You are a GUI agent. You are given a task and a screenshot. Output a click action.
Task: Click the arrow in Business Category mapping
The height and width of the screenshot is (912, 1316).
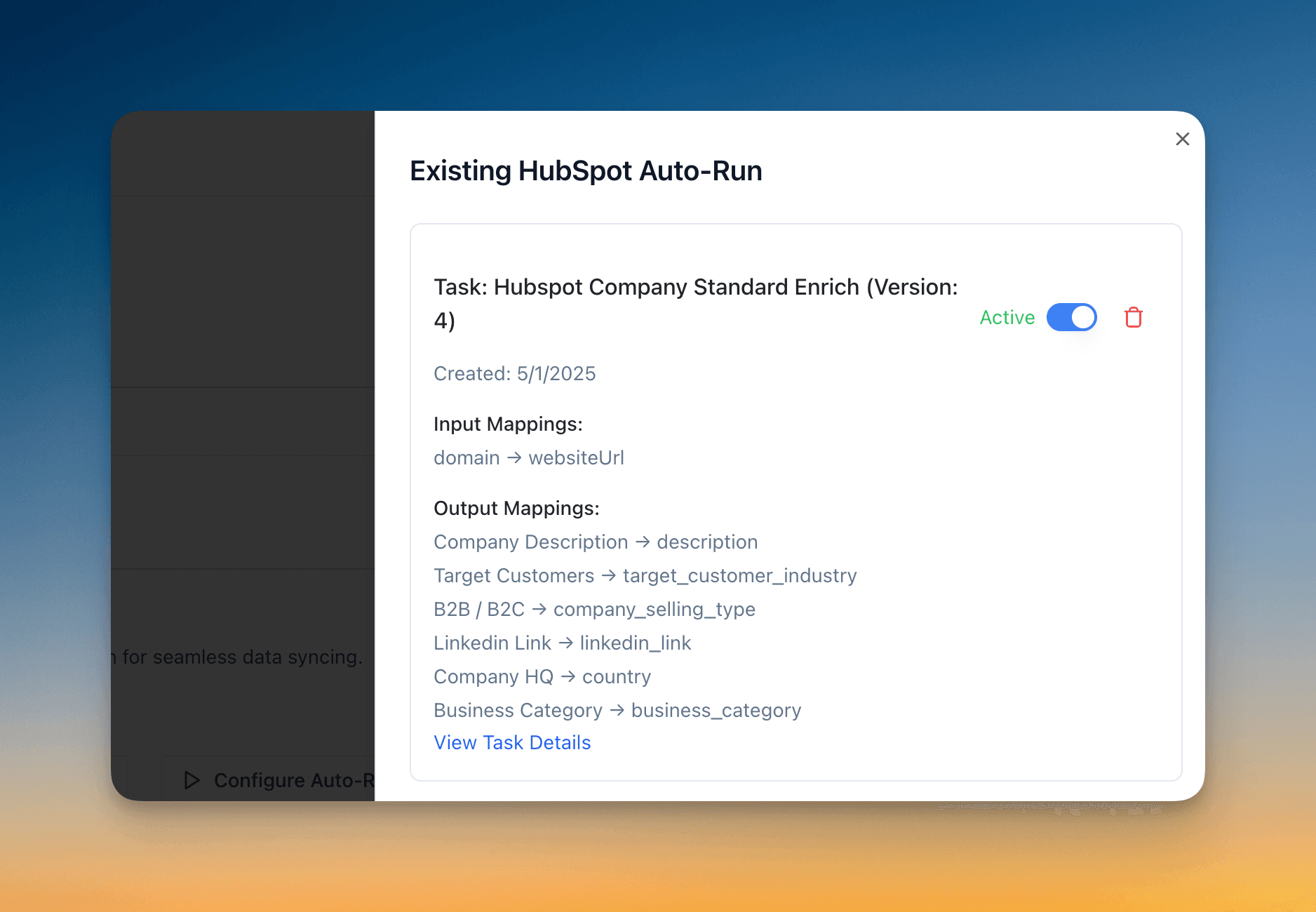coord(617,710)
